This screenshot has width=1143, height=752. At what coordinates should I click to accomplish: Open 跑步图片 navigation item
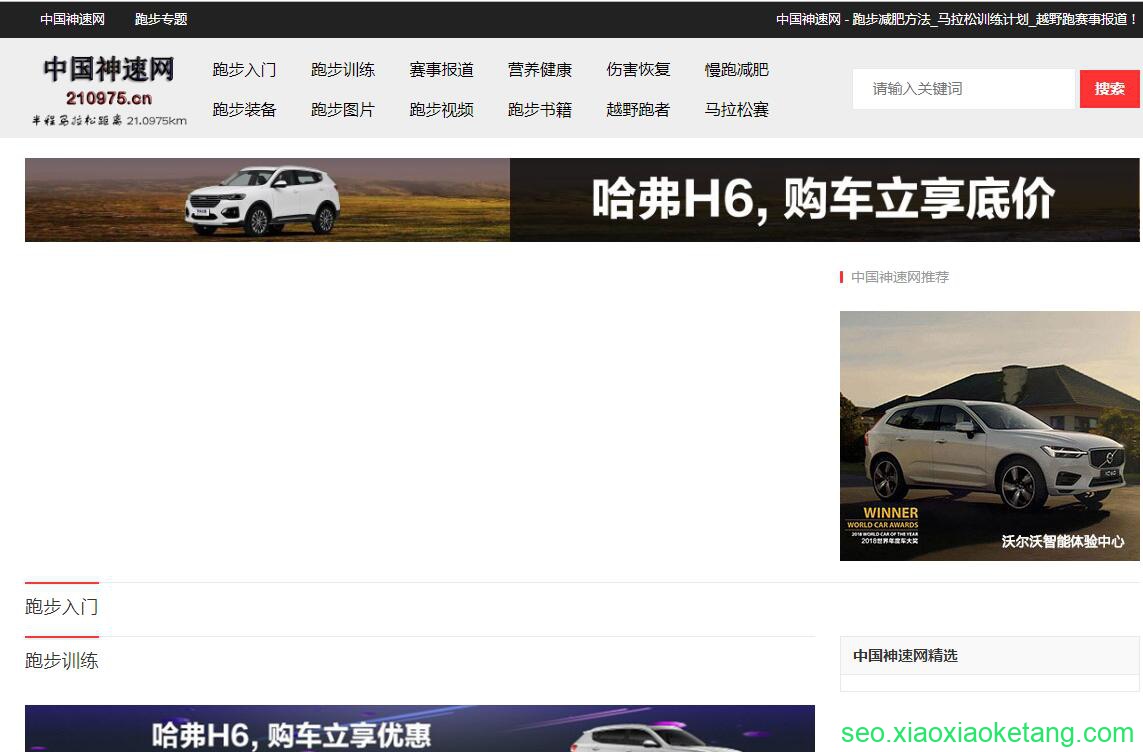(343, 110)
